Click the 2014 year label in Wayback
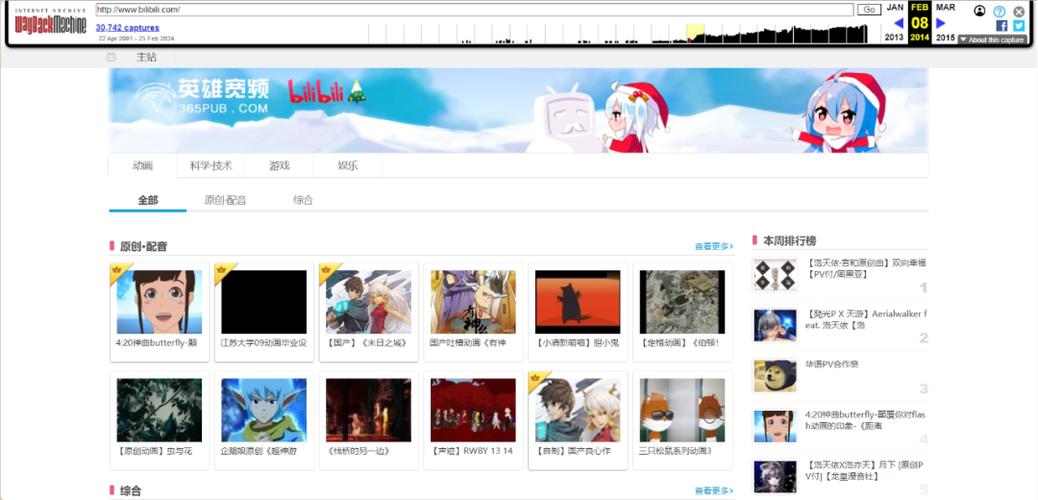Image resolution: width=1038 pixels, height=500 pixels. click(920, 38)
